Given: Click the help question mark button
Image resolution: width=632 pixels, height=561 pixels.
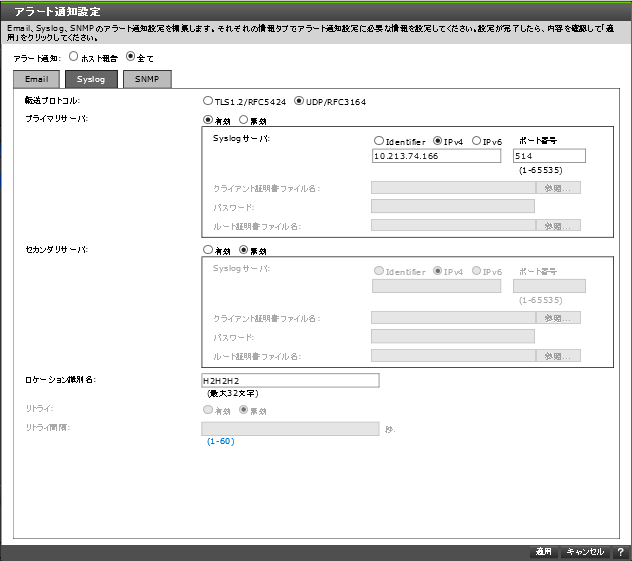Looking at the screenshot, I should [620, 551].
